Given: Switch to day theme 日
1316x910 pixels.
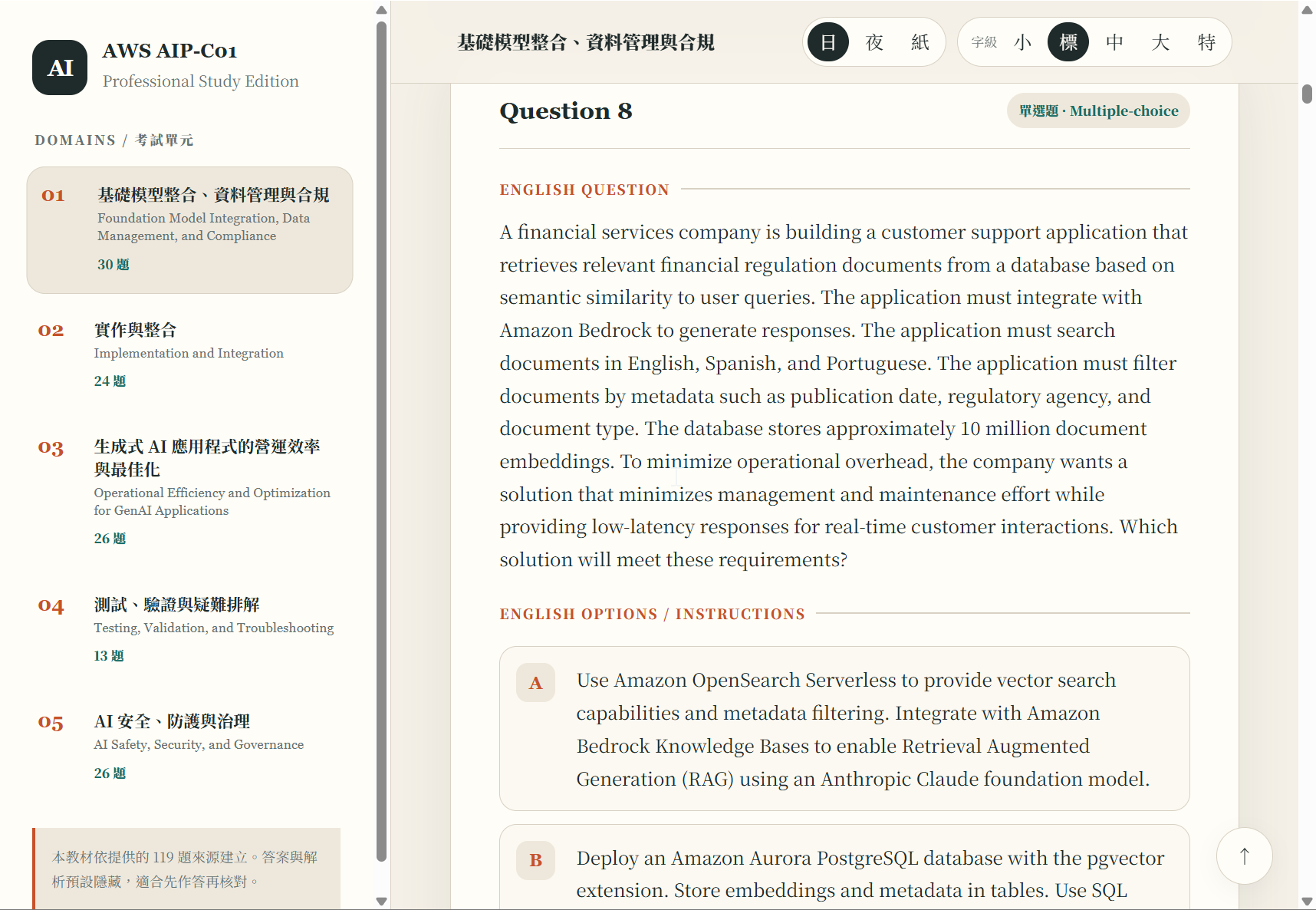Looking at the screenshot, I should tap(828, 42).
